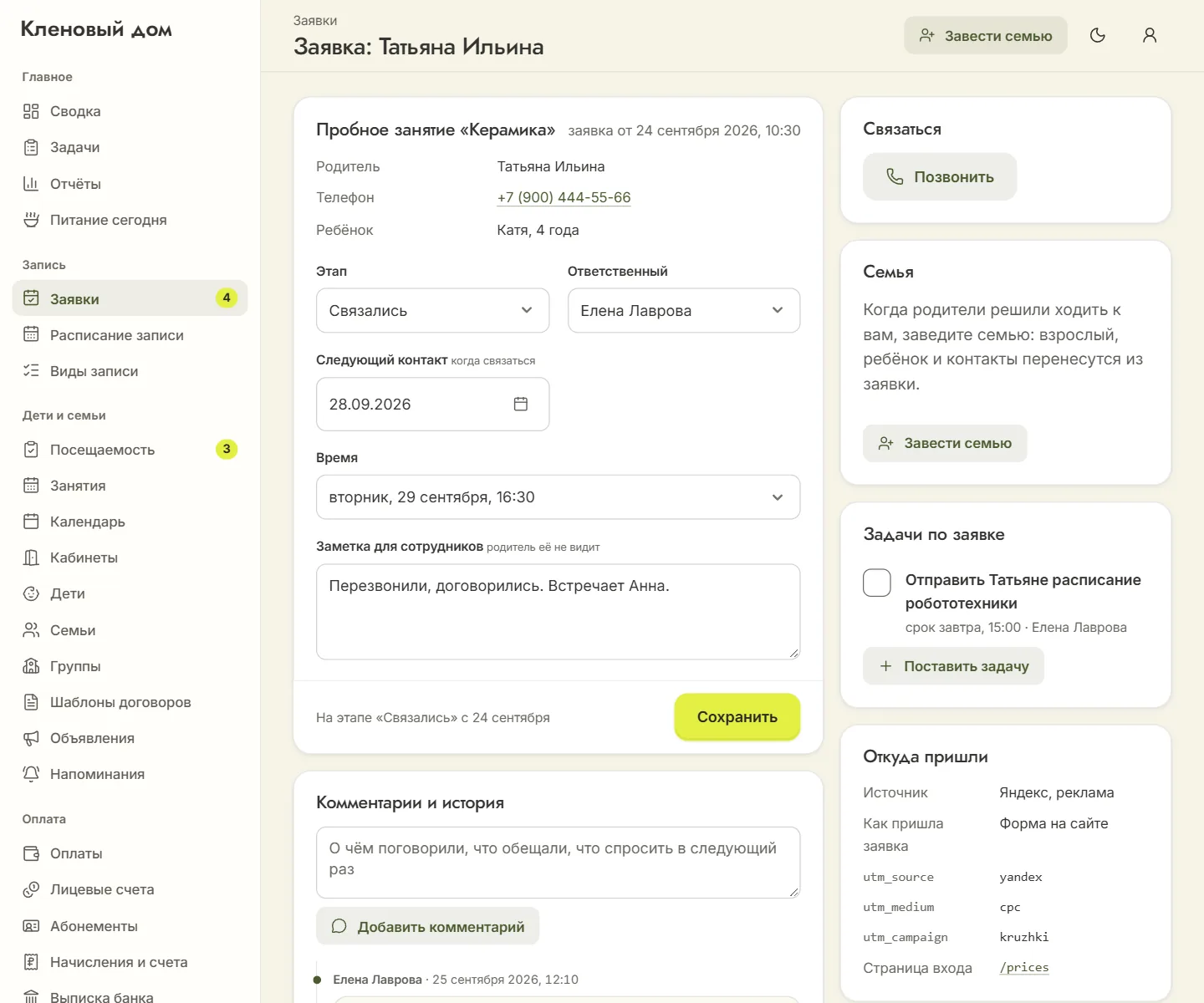Open user profile icon in header

coord(1150,35)
